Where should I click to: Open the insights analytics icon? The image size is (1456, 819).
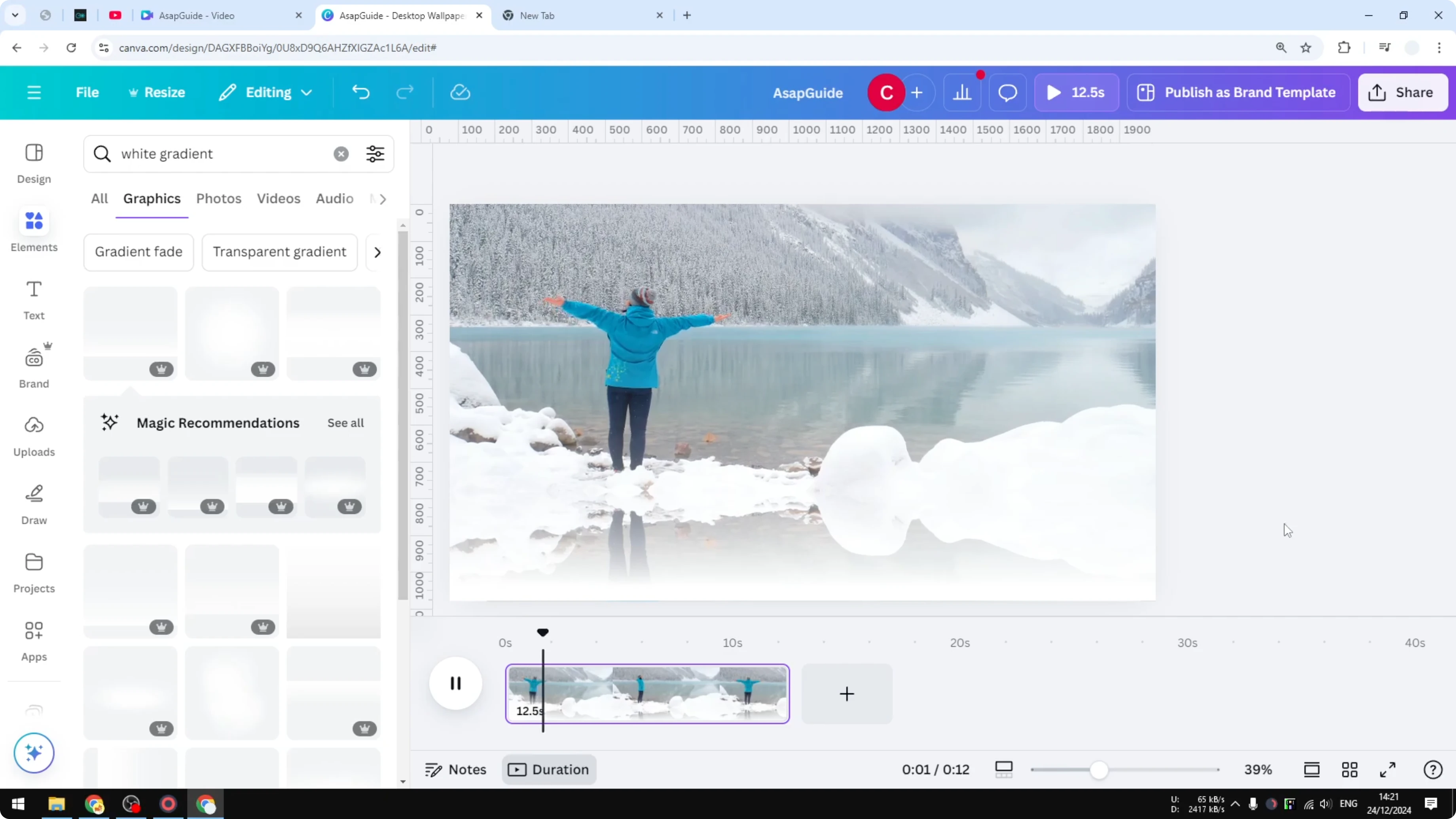[963, 92]
